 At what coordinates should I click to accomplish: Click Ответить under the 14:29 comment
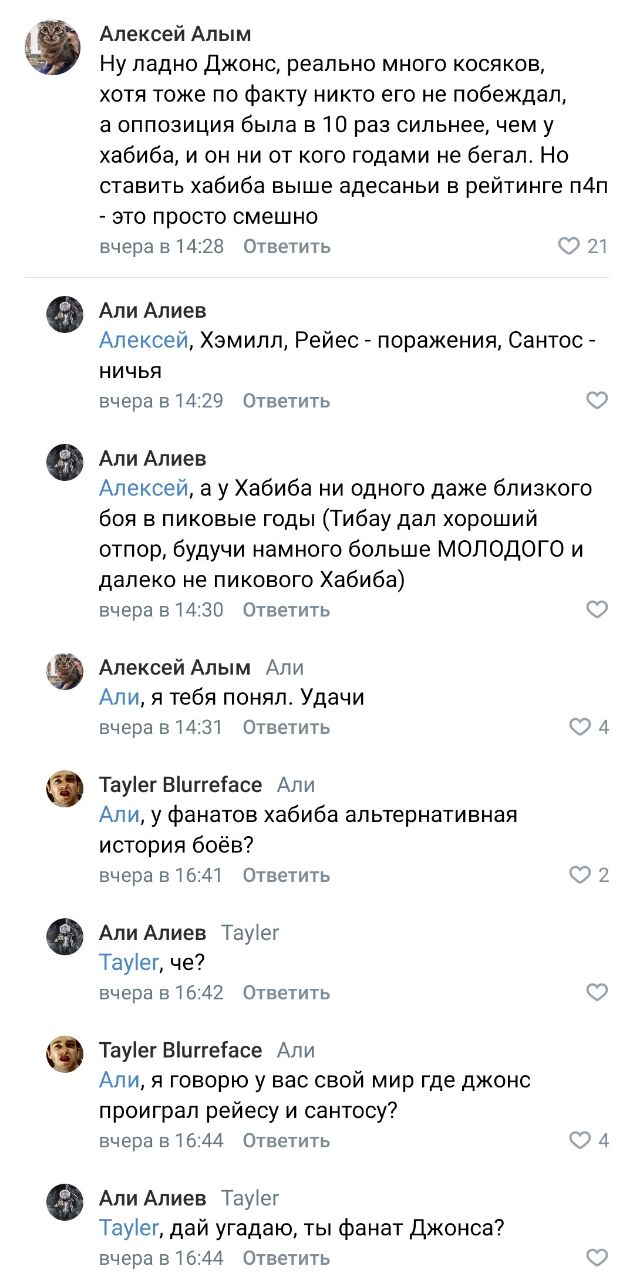pyautogui.click(x=286, y=401)
